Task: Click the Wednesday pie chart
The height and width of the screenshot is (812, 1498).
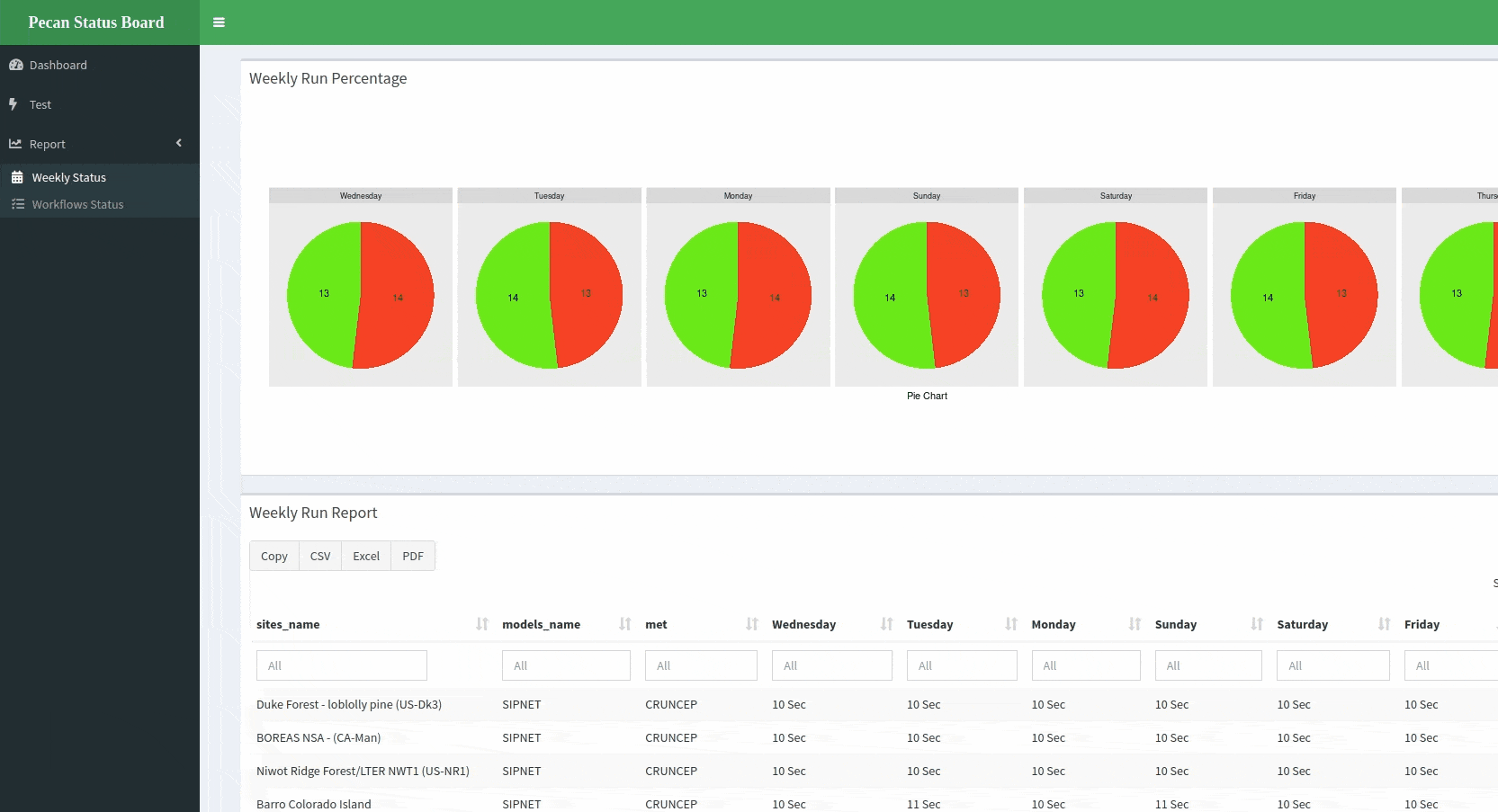Action: pos(361,295)
